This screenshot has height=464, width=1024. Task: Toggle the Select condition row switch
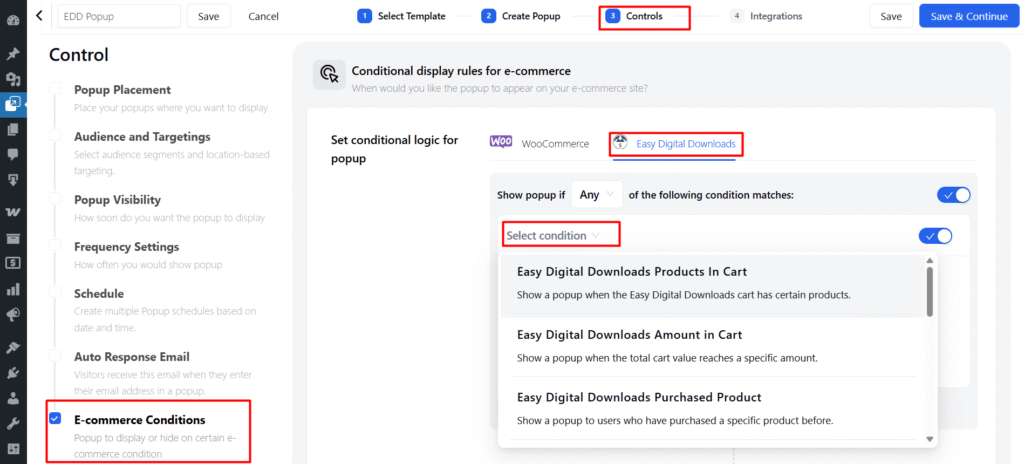pos(935,235)
